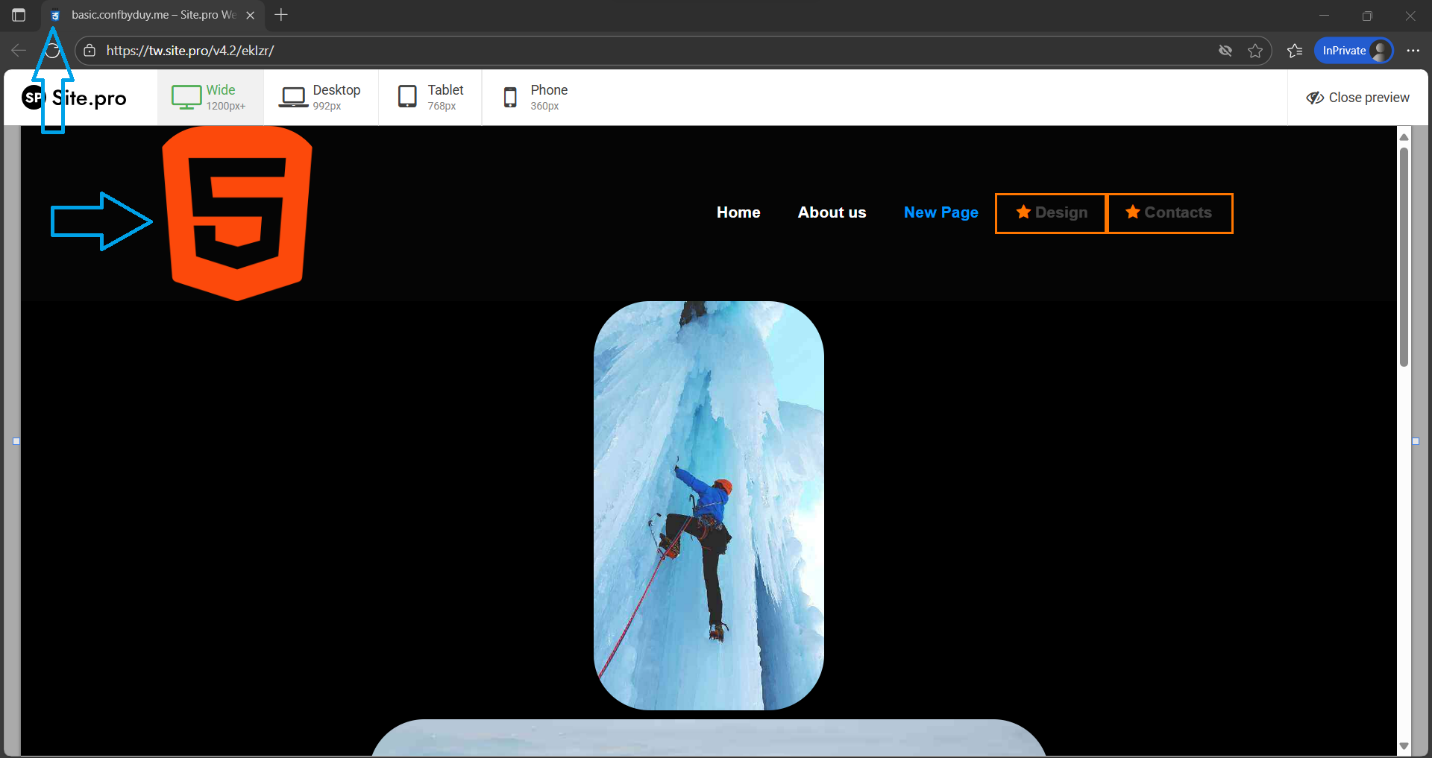
Task: Click the Contacts button
Action: pyautogui.click(x=1169, y=213)
